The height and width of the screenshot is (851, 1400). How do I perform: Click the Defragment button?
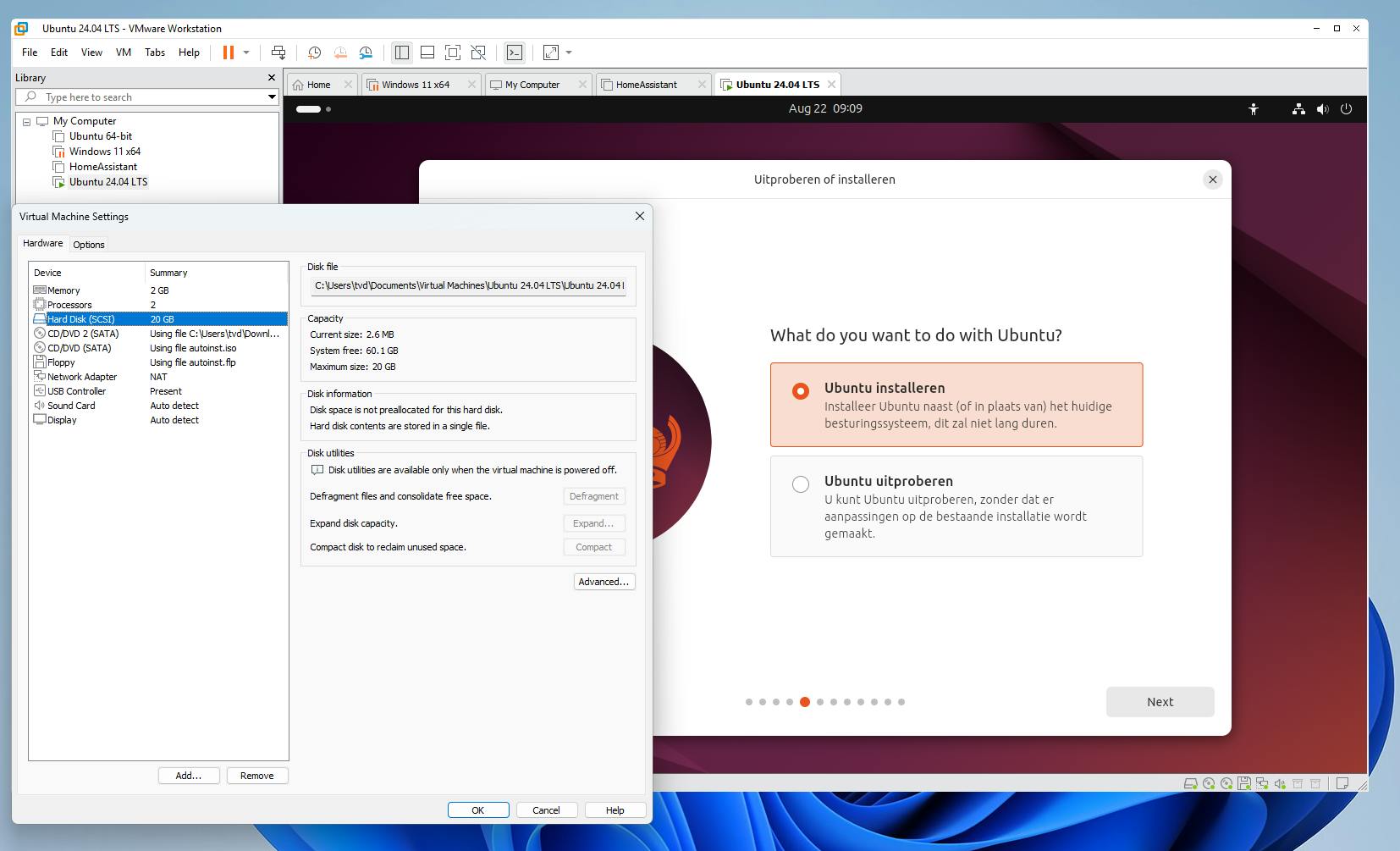click(x=594, y=496)
